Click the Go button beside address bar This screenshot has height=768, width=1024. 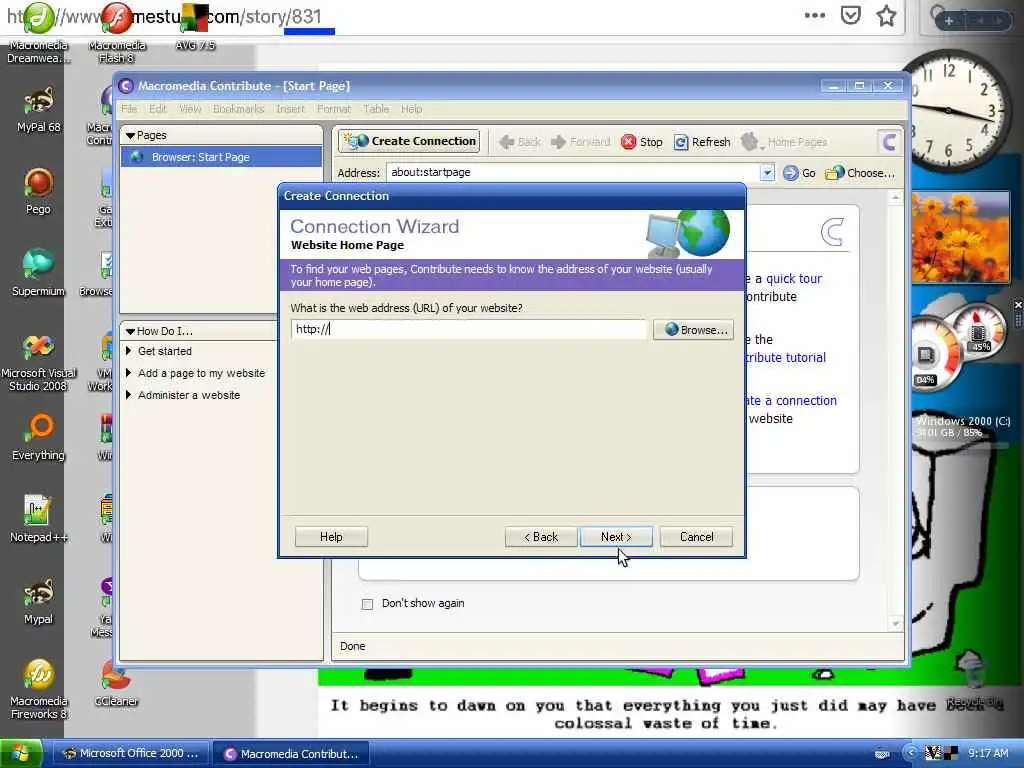(799, 173)
